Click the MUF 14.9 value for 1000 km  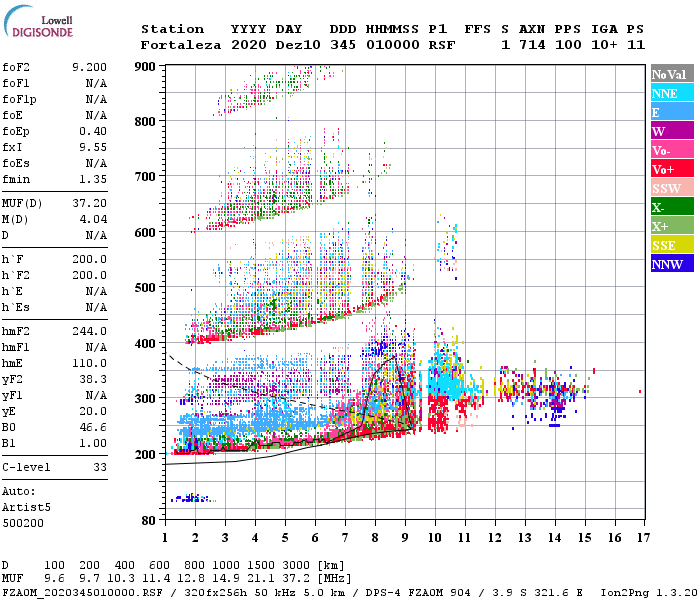click(x=226, y=579)
